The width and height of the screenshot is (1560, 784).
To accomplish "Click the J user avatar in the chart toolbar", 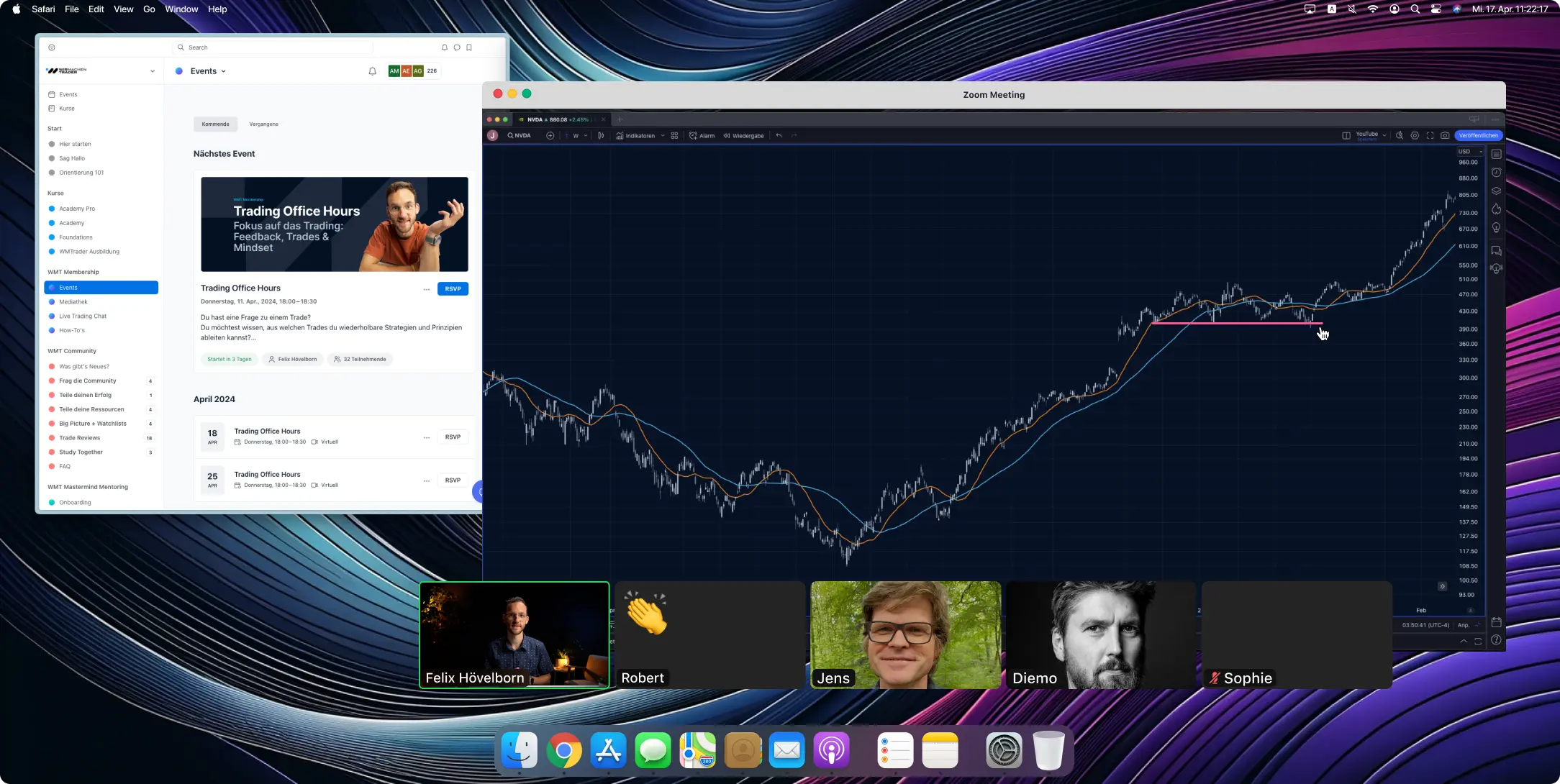I will tap(493, 135).
